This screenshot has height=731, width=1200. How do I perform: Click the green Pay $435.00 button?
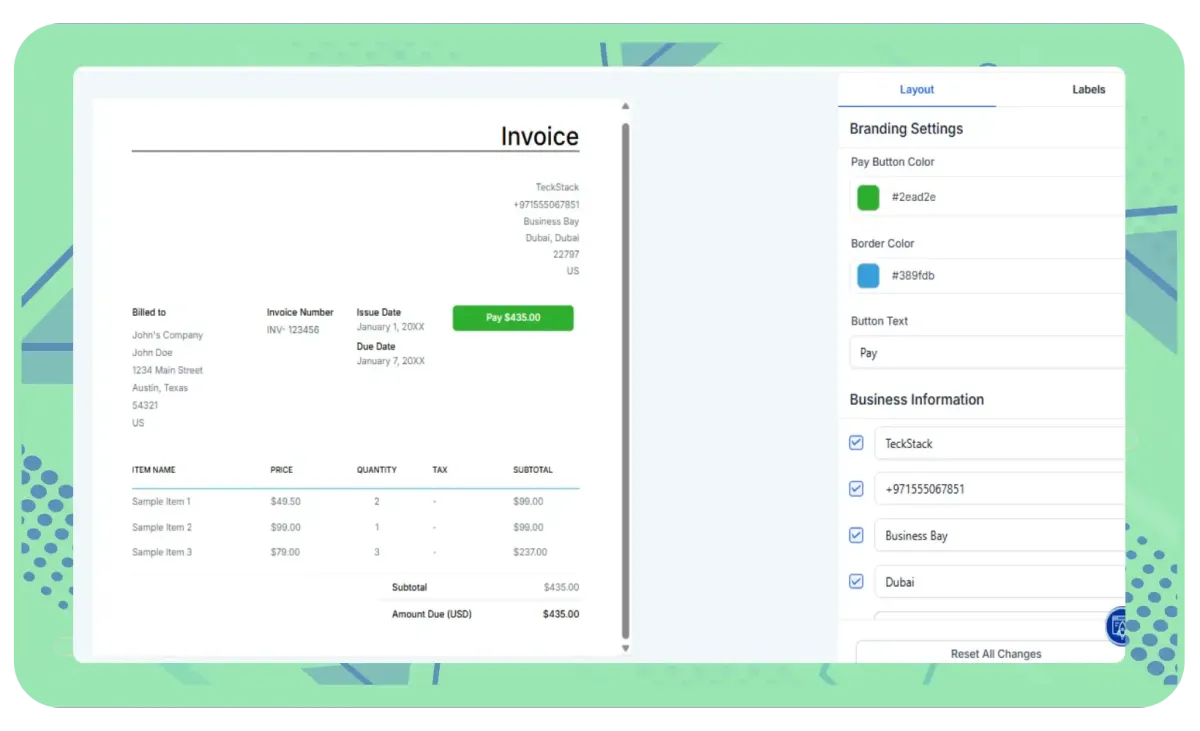tap(512, 317)
